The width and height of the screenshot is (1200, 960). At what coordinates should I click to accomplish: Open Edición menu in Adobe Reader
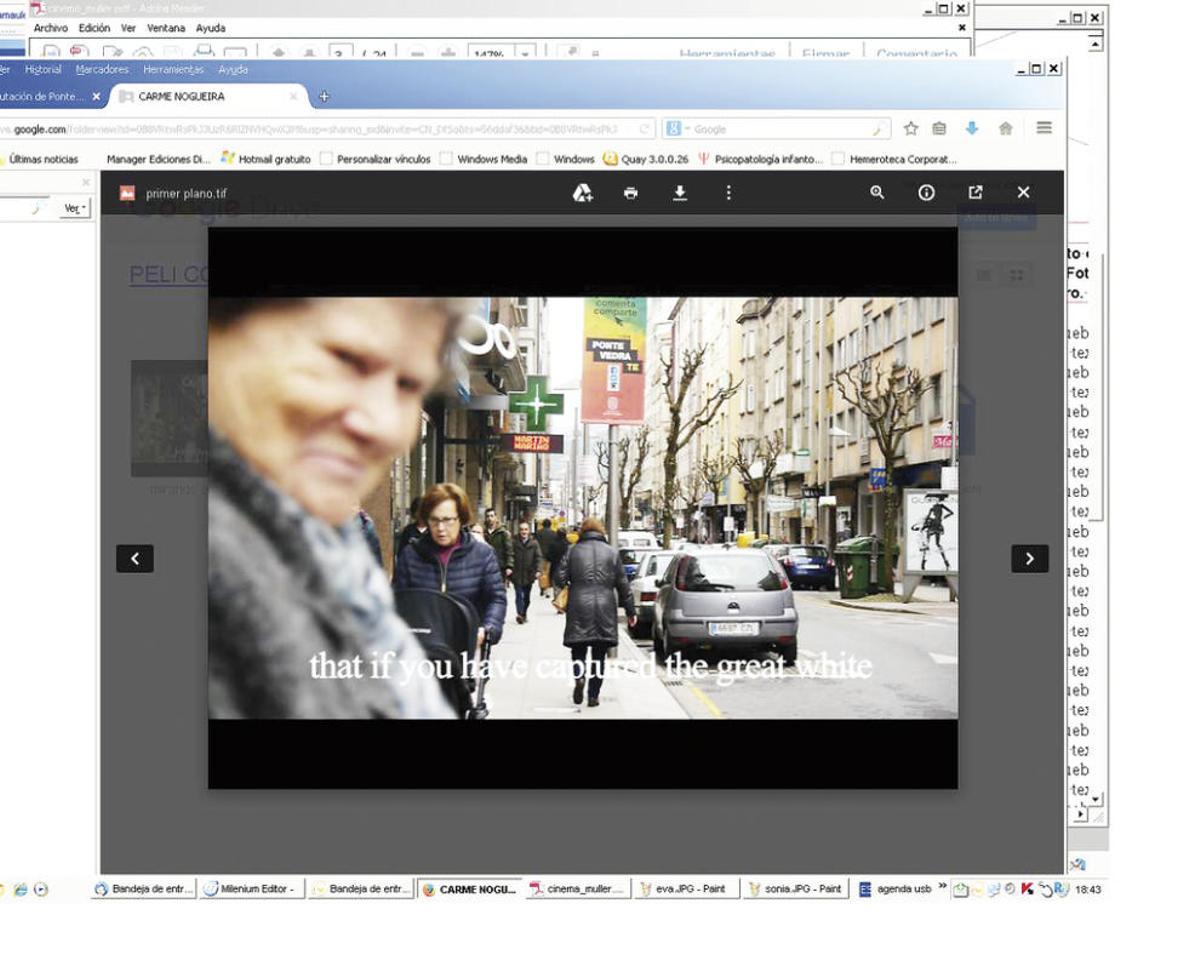[x=94, y=28]
